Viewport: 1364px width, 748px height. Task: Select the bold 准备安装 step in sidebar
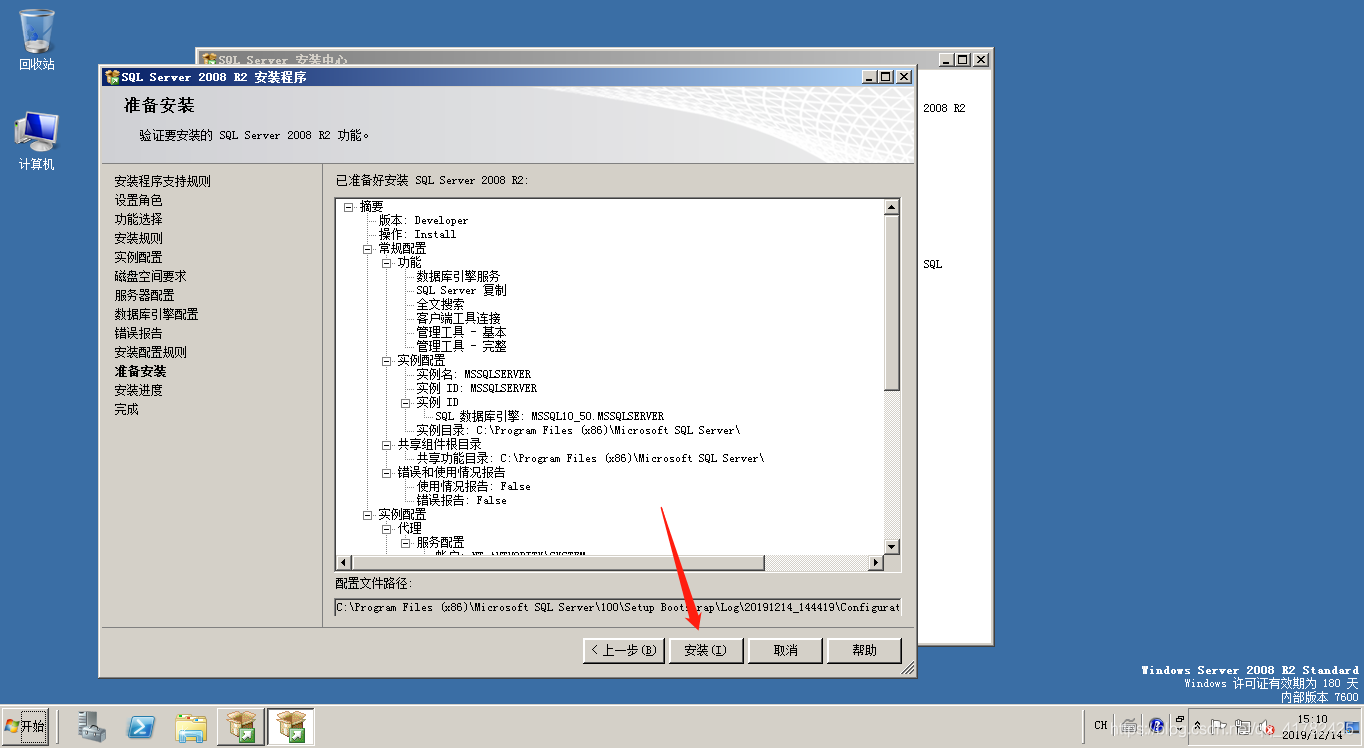(140, 371)
